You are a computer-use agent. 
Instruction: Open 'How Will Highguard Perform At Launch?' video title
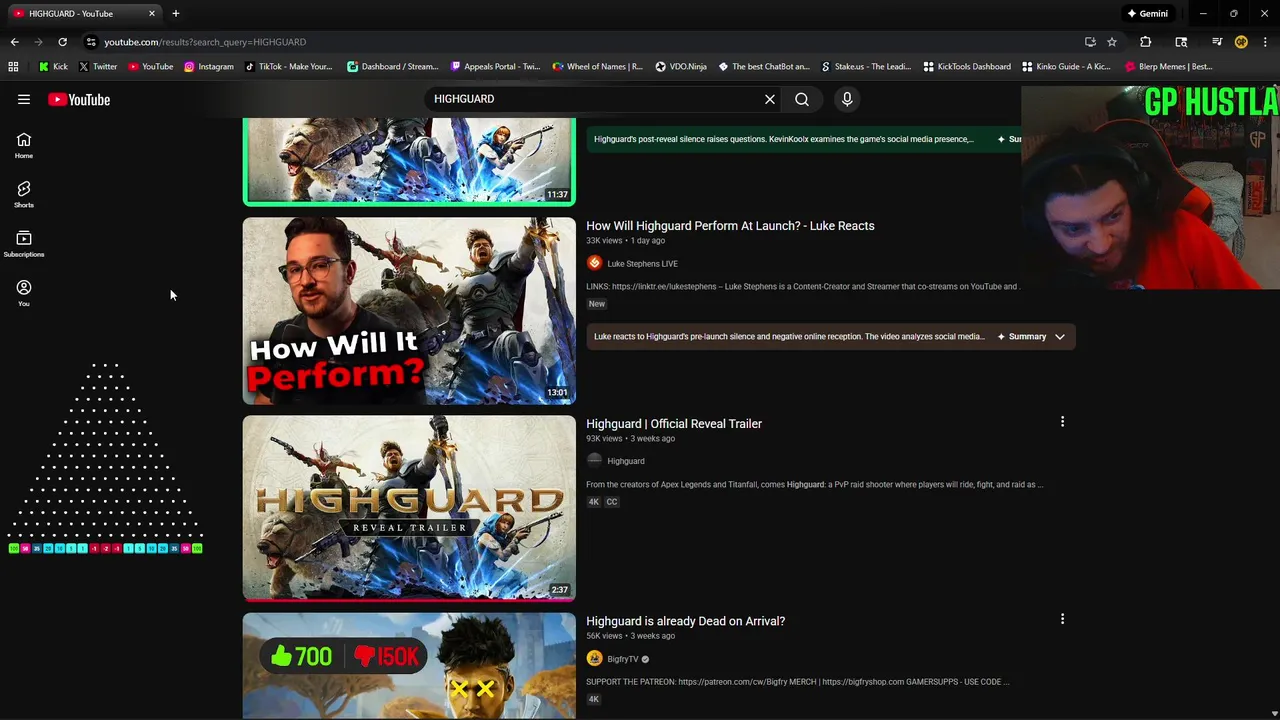click(x=730, y=226)
